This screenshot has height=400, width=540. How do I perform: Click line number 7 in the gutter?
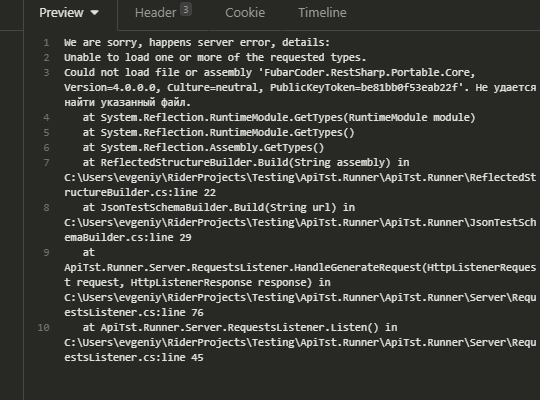46,163
